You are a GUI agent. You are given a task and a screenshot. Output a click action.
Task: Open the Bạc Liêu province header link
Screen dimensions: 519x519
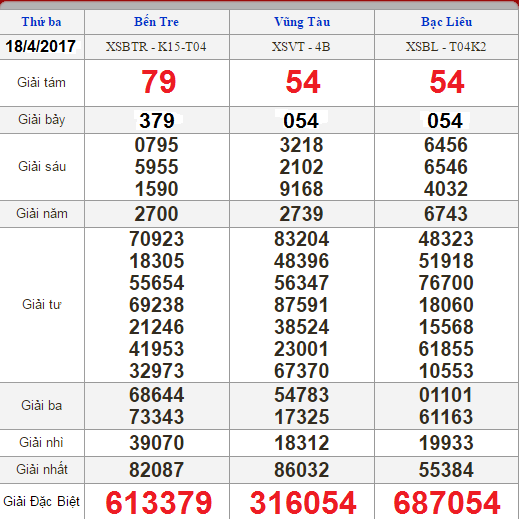tap(446, 22)
